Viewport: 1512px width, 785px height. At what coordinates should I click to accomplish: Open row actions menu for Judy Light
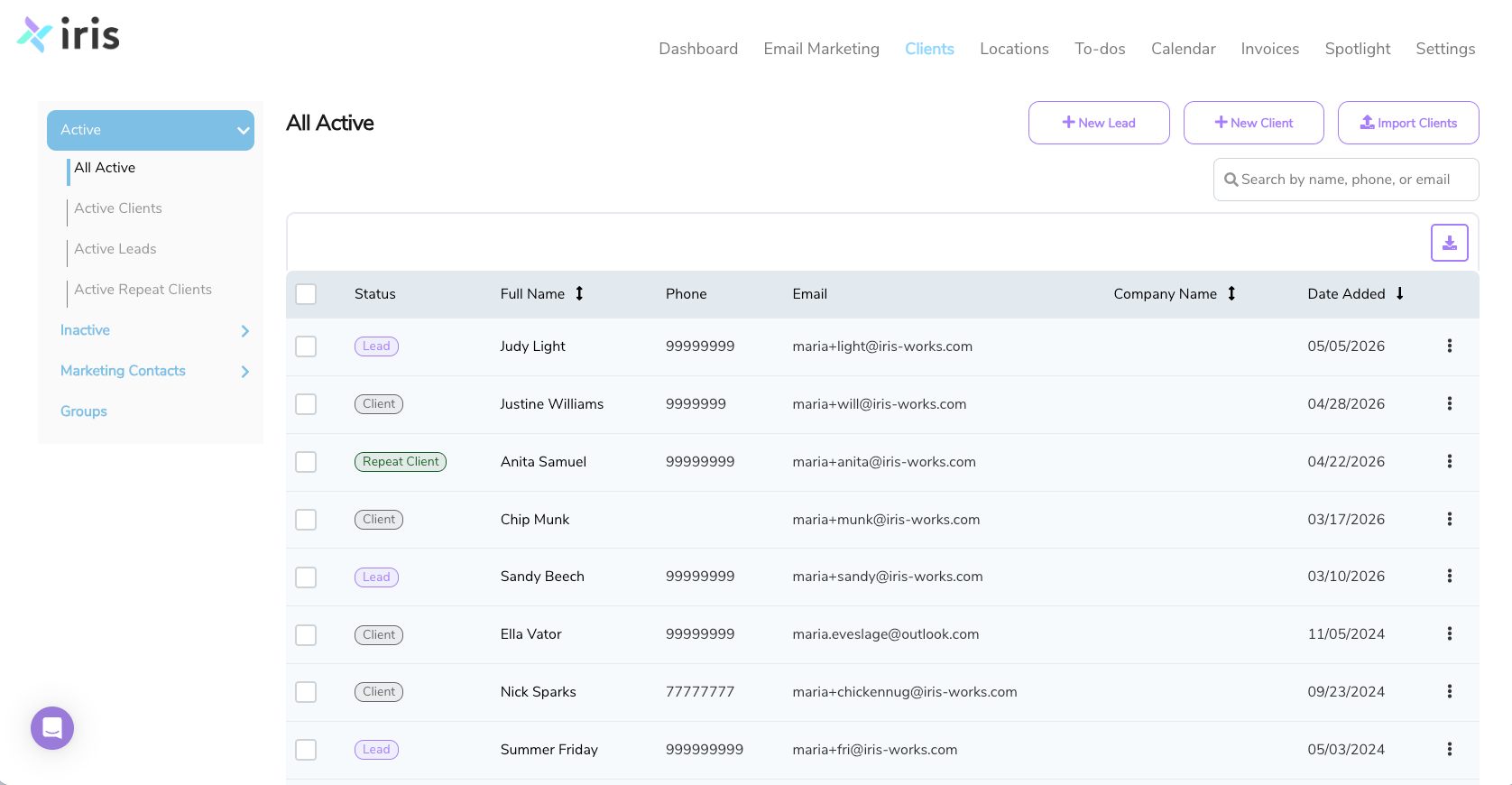1449,346
